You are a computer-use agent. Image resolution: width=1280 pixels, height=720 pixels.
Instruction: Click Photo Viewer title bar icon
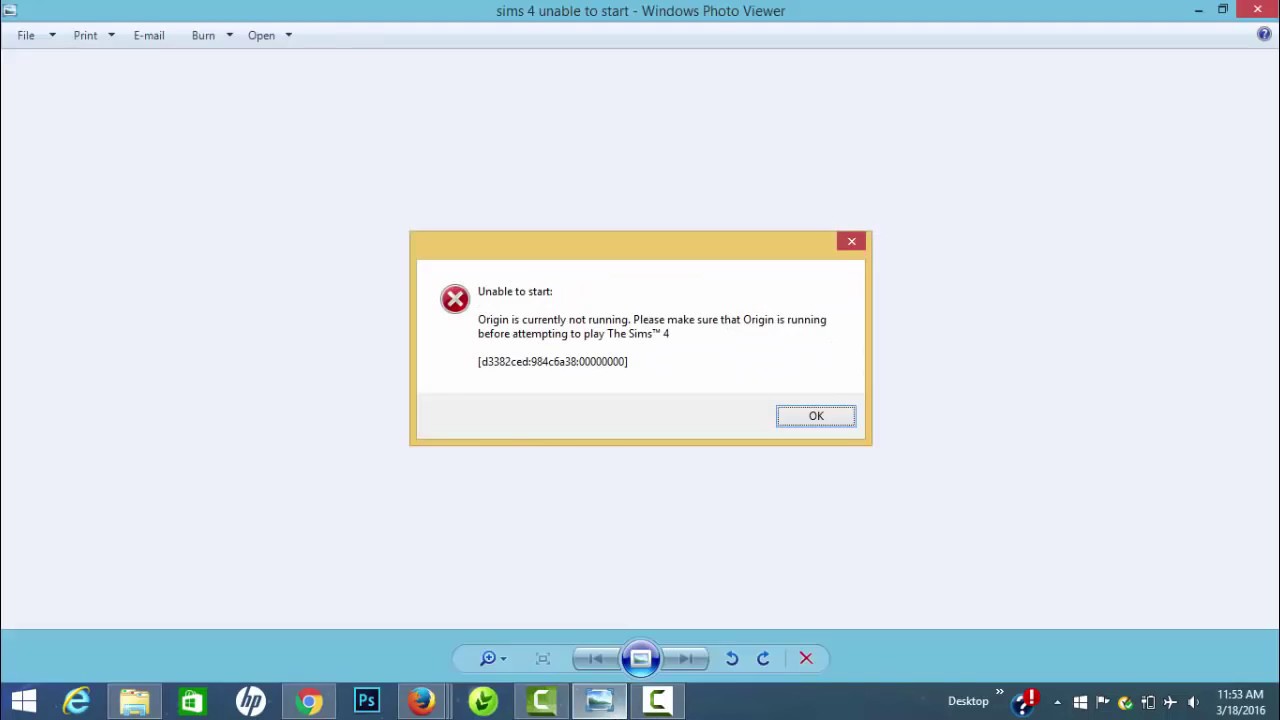[10, 10]
